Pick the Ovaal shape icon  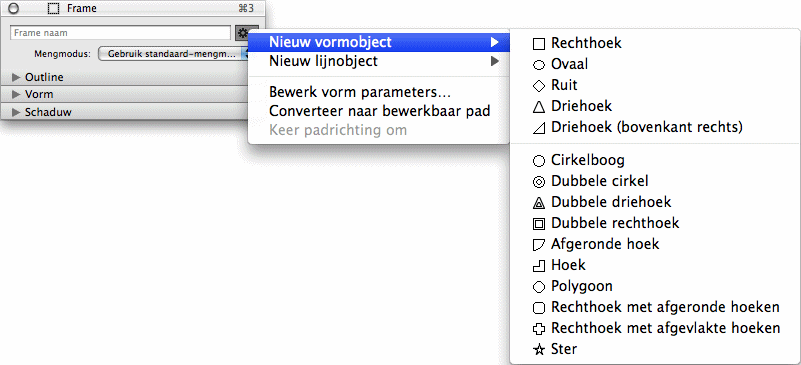tap(538, 65)
